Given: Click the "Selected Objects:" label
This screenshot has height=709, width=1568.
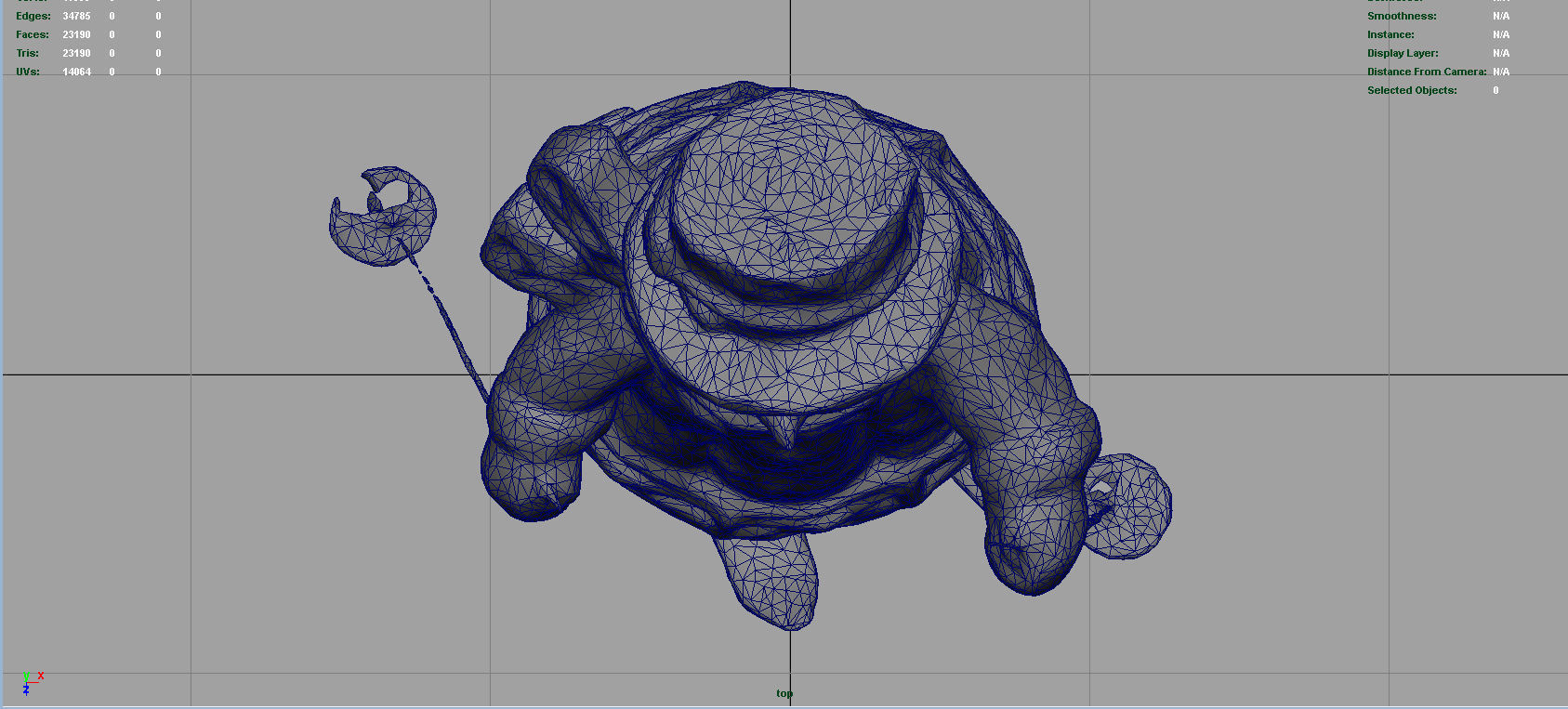Looking at the screenshot, I should click(x=1412, y=90).
